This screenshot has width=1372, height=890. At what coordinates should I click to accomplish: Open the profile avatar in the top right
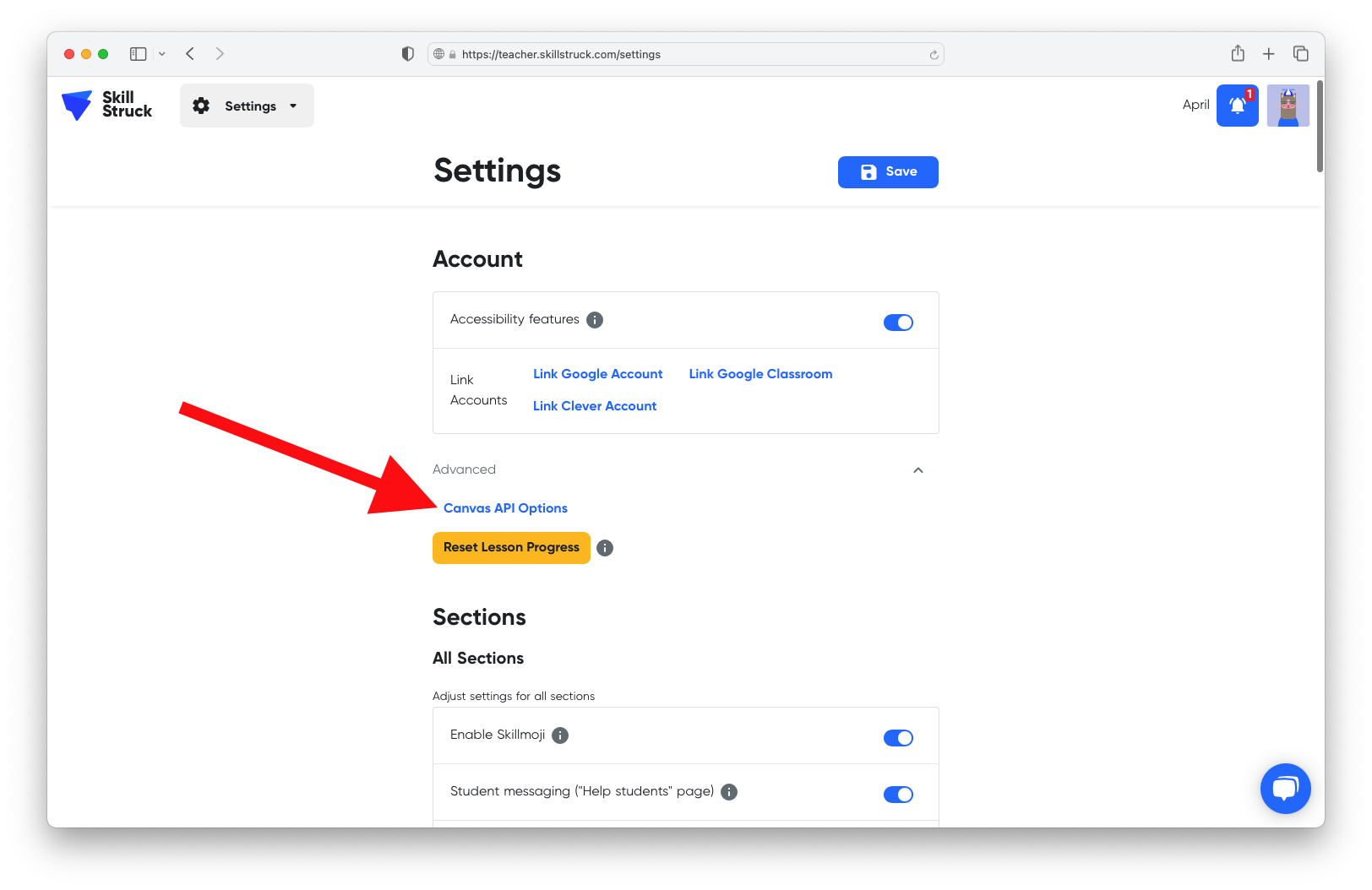pyautogui.click(x=1288, y=105)
